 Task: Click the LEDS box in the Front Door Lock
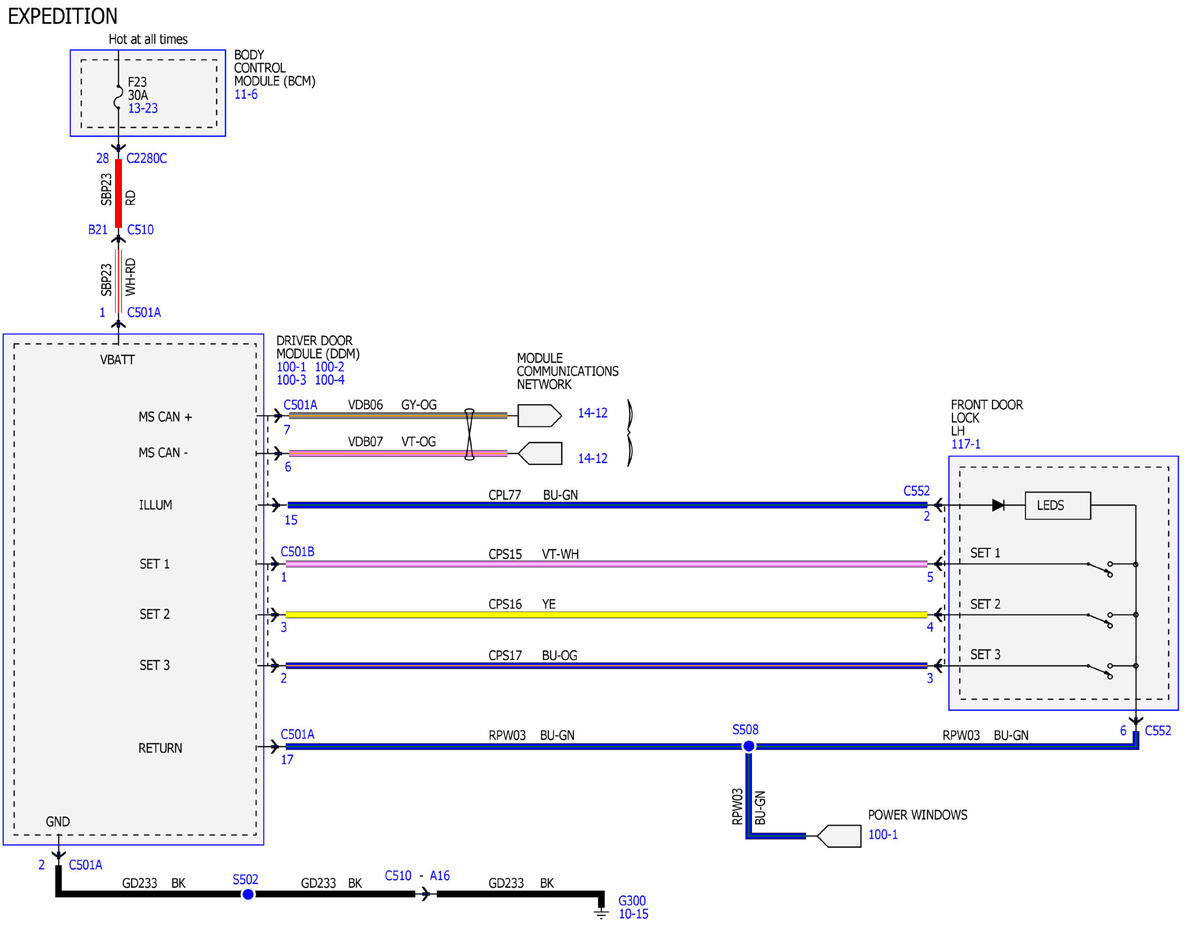1058,505
